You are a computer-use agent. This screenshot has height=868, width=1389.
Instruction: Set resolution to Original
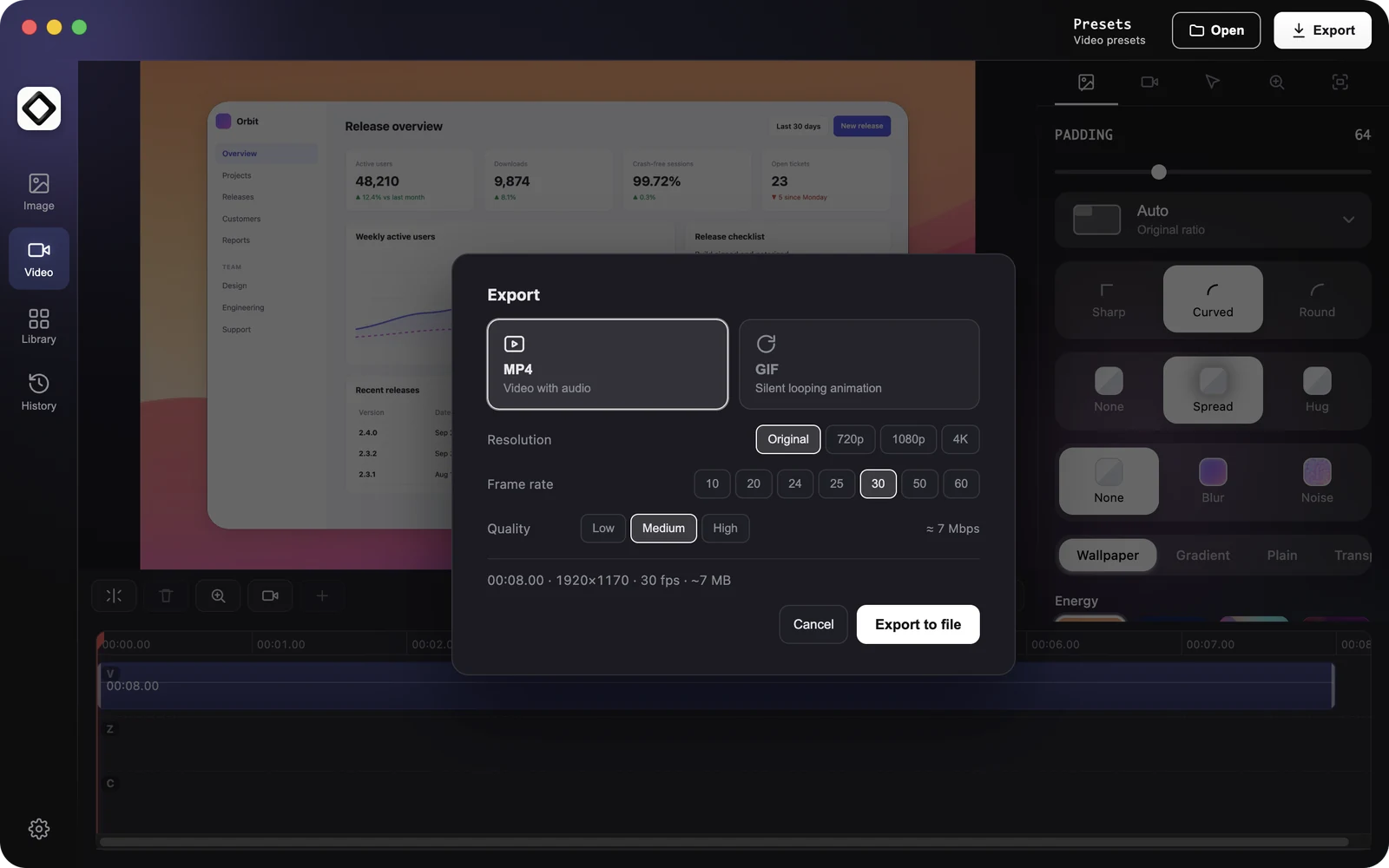[x=788, y=439]
